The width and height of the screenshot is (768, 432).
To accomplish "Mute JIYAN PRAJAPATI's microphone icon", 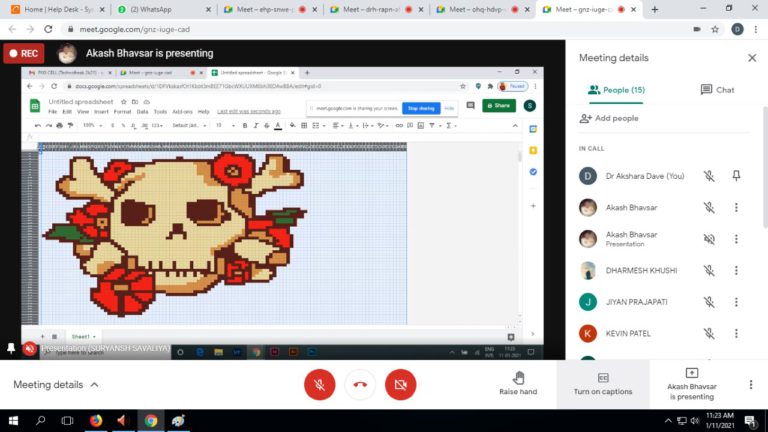I will coord(708,302).
